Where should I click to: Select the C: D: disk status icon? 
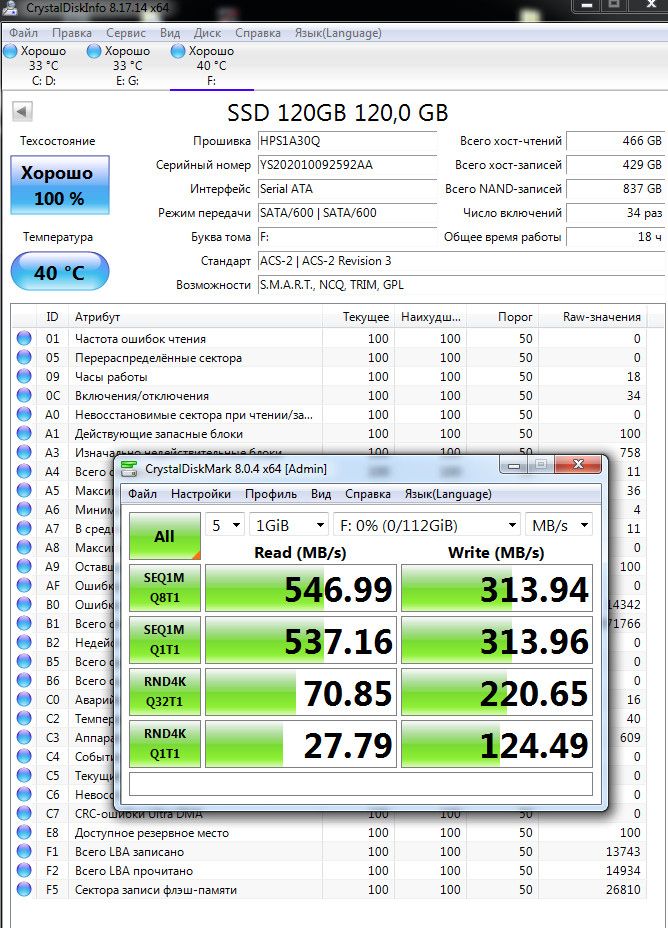coord(10,51)
